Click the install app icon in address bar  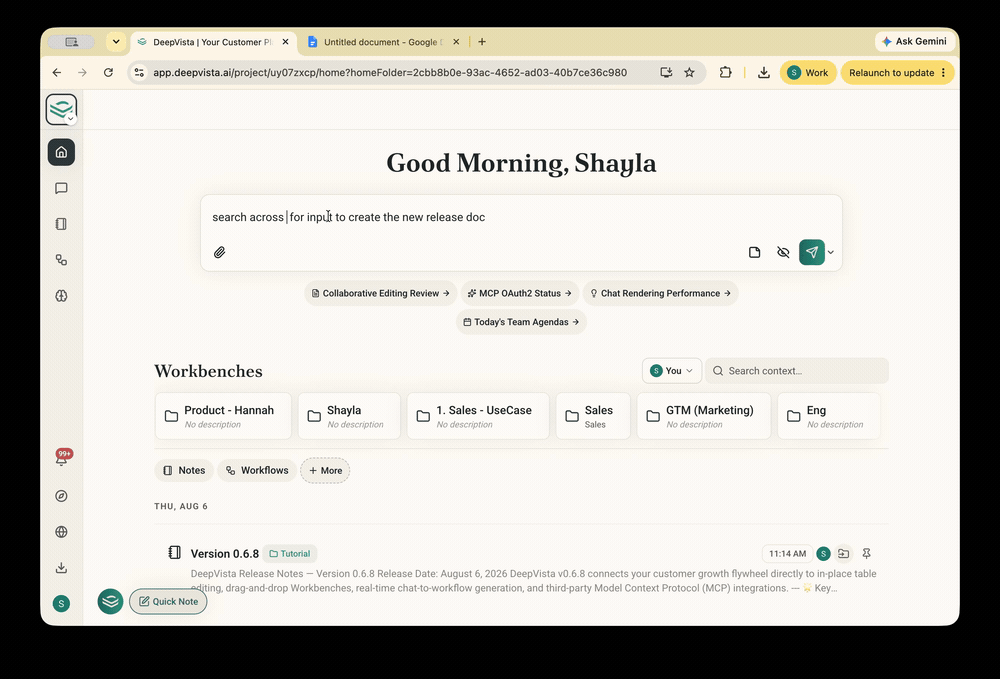coord(666,73)
